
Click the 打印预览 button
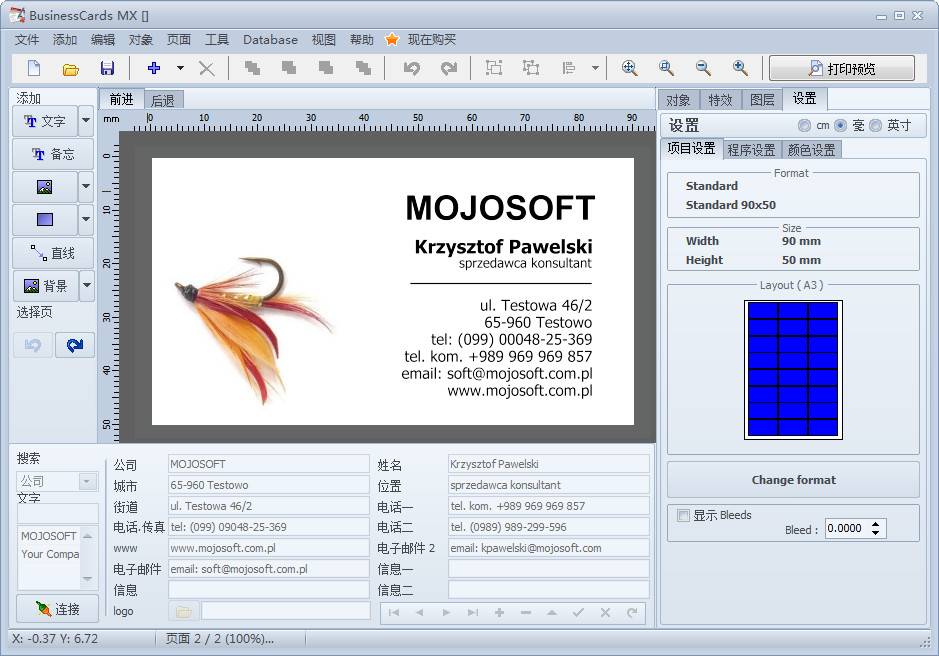[x=842, y=68]
